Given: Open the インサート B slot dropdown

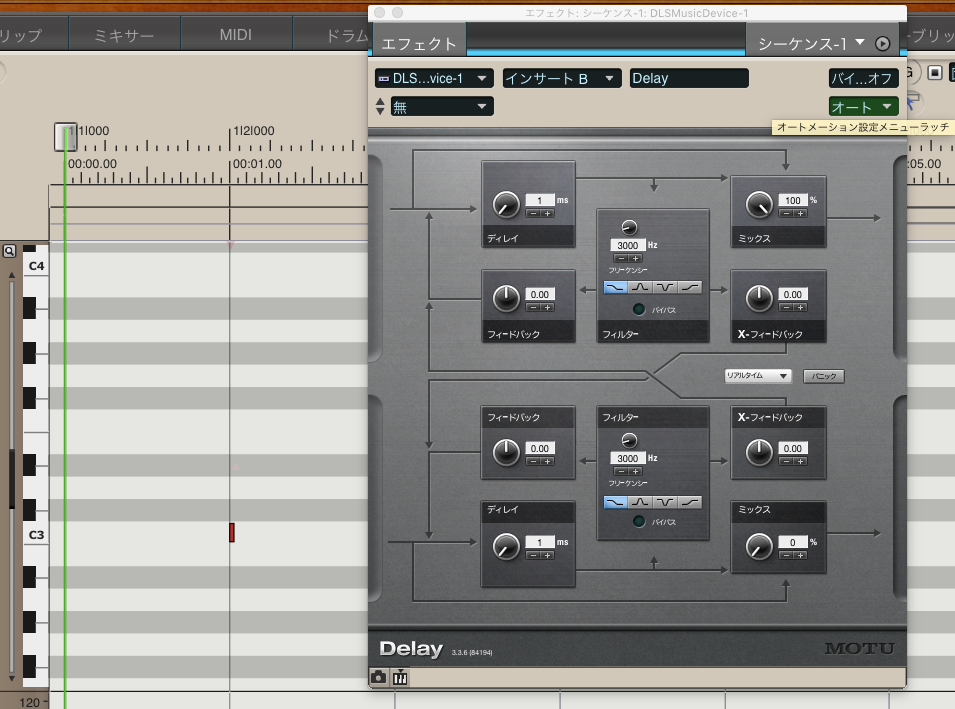Looking at the screenshot, I should (562, 78).
